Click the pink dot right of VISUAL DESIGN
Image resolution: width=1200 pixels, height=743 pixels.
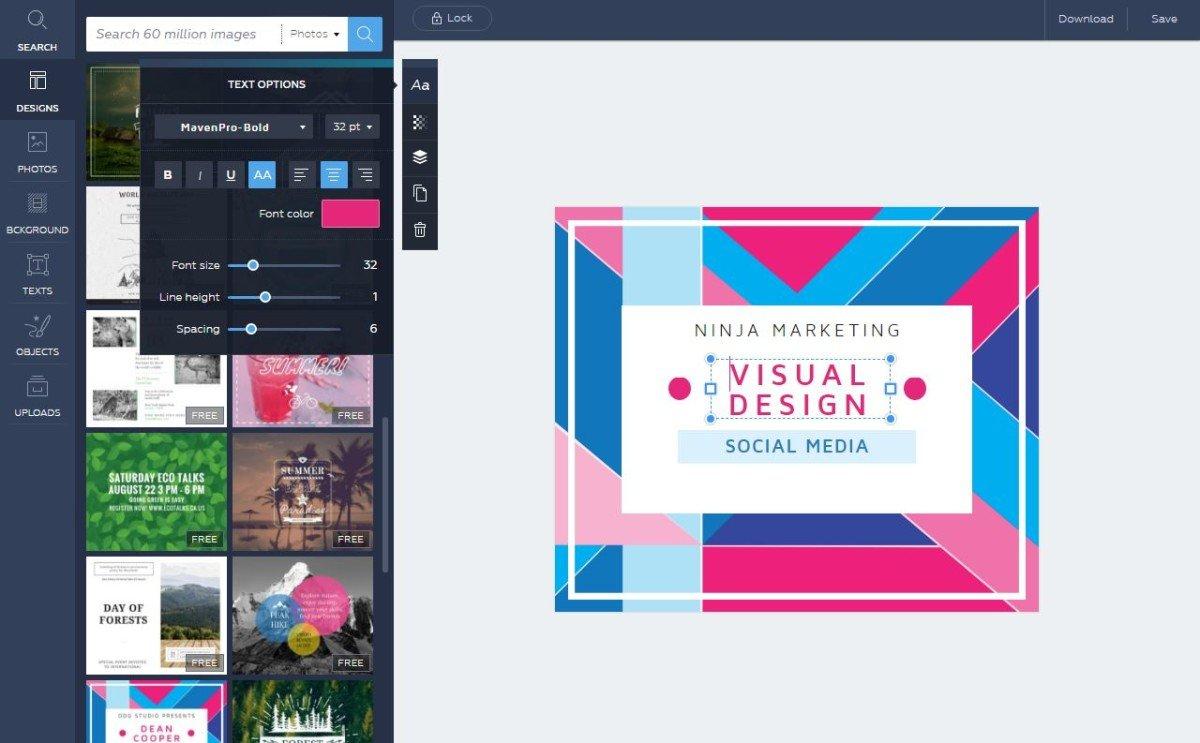coord(915,389)
